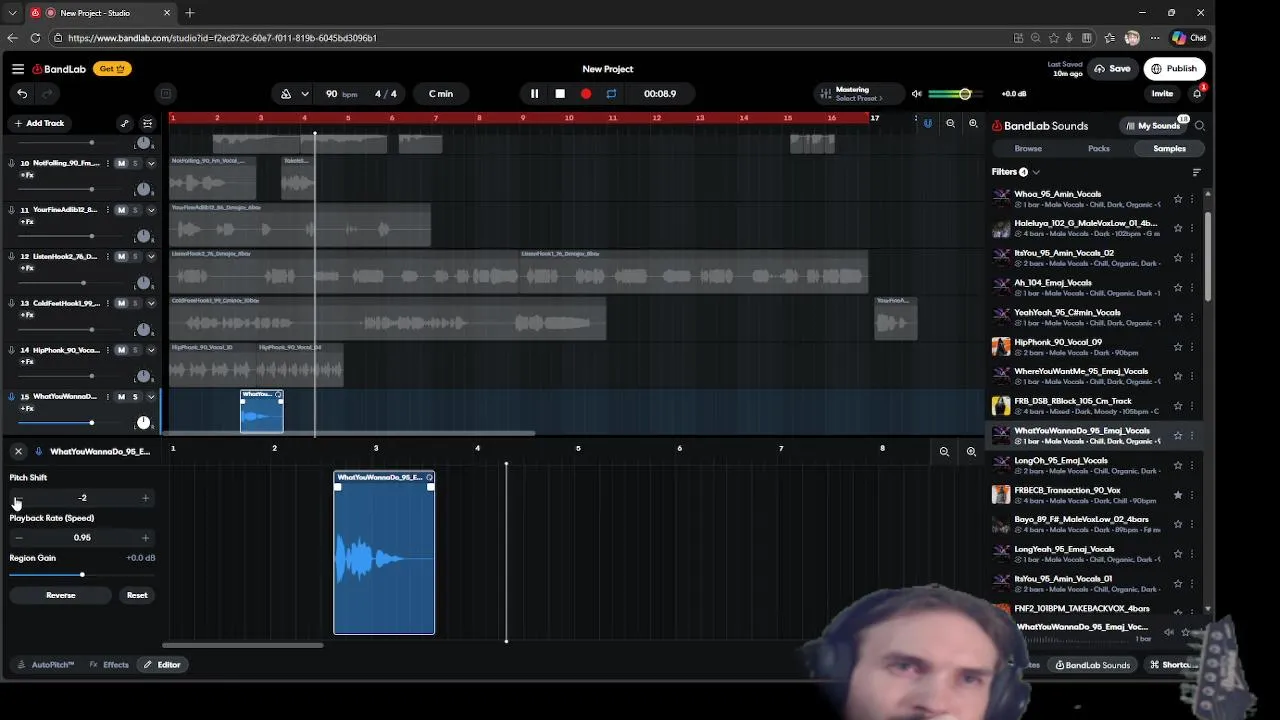Image resolution: width=1280 pixels, height=720 pixels.
Task: Click the Save button
Action: coord(1112,69)
